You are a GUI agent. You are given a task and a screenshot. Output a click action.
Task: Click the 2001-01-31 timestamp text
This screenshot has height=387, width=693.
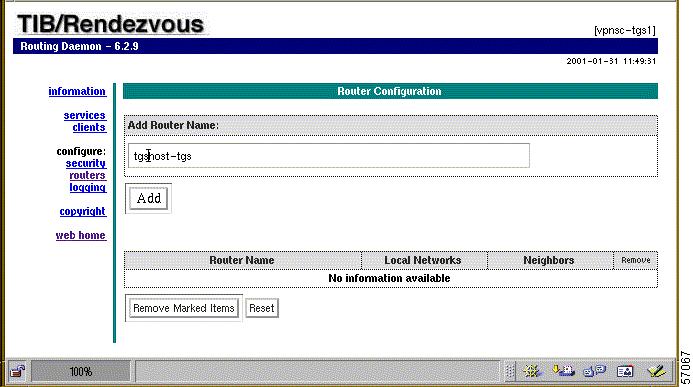pos(611,61)
